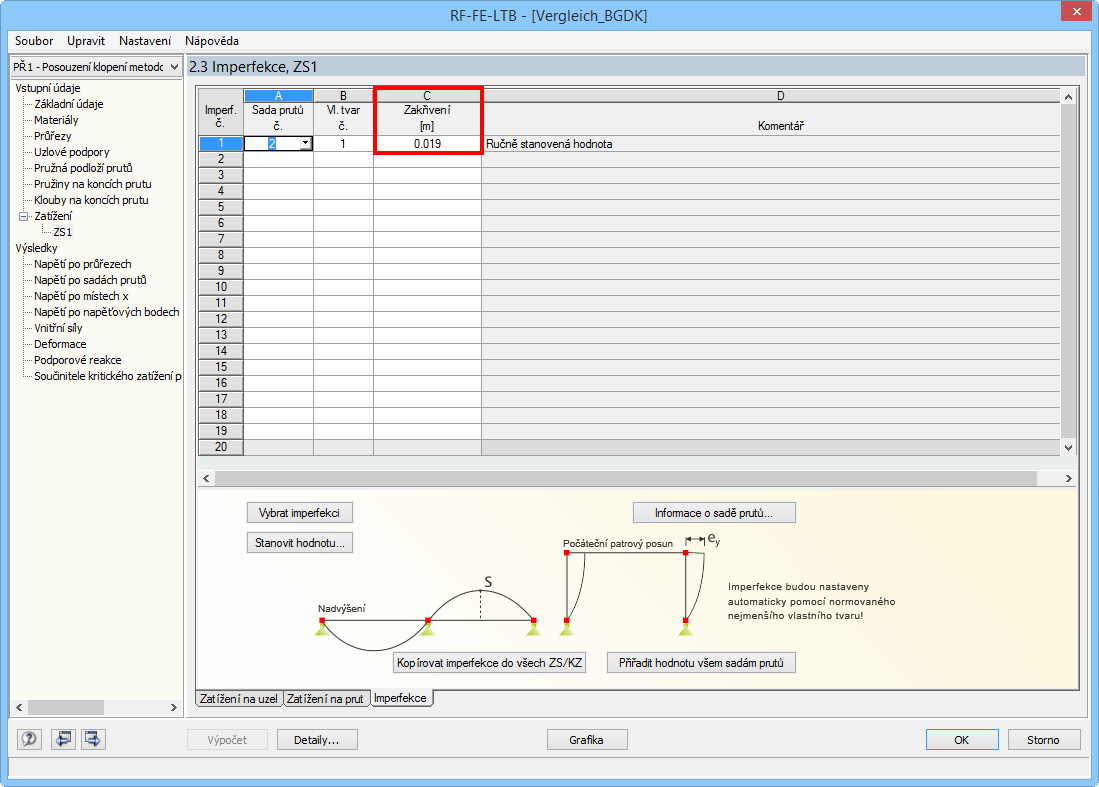Select Základní údaje in tree
This screenshot has width=1099, height=787.
69,104
